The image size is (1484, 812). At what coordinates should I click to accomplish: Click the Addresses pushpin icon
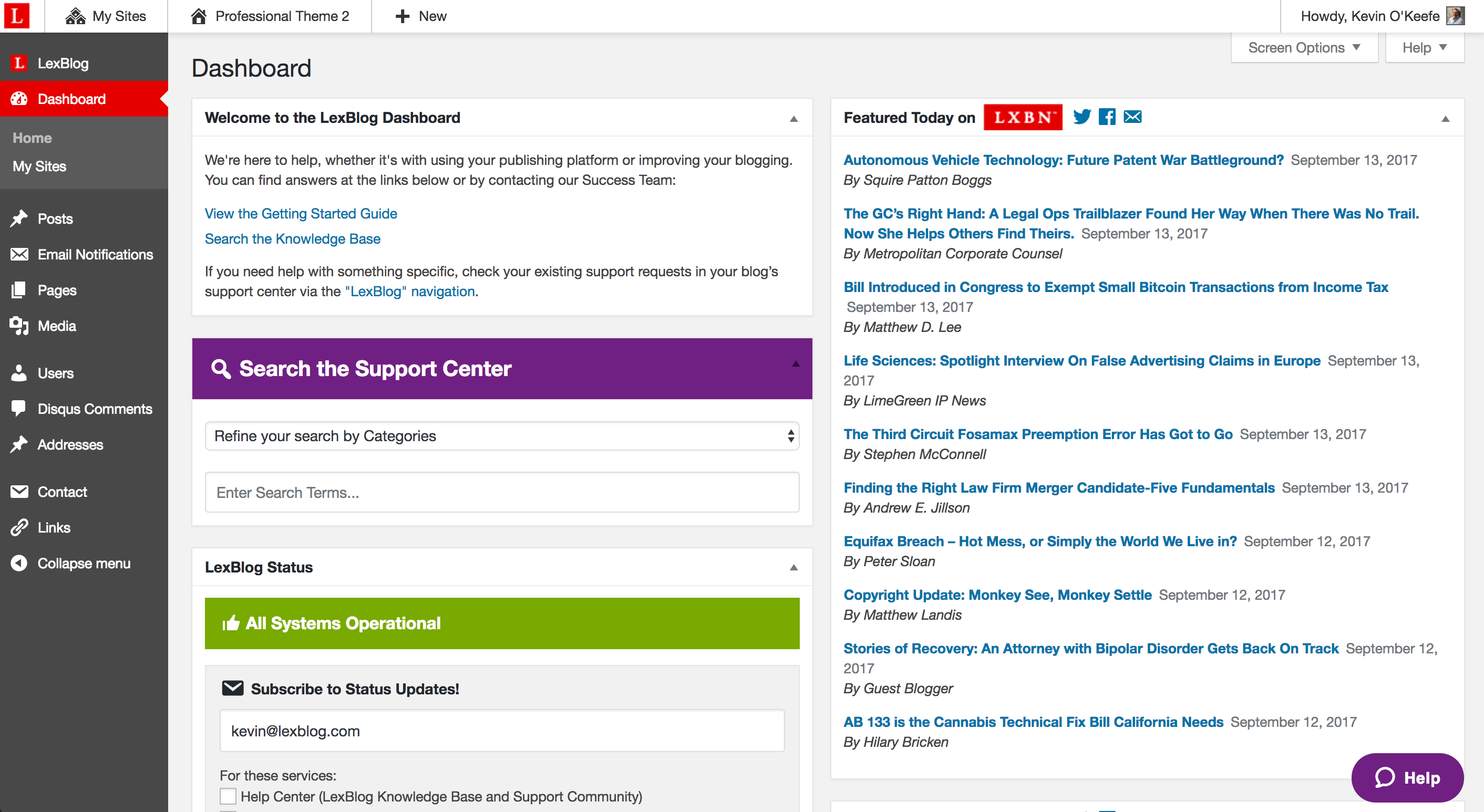[19, 444]
